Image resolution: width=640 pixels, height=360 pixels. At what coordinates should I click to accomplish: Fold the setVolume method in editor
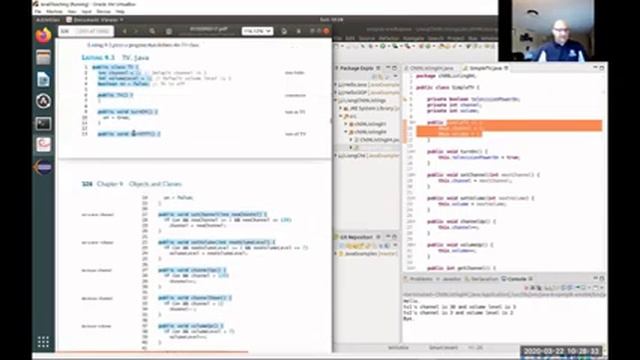click(413, 198)
